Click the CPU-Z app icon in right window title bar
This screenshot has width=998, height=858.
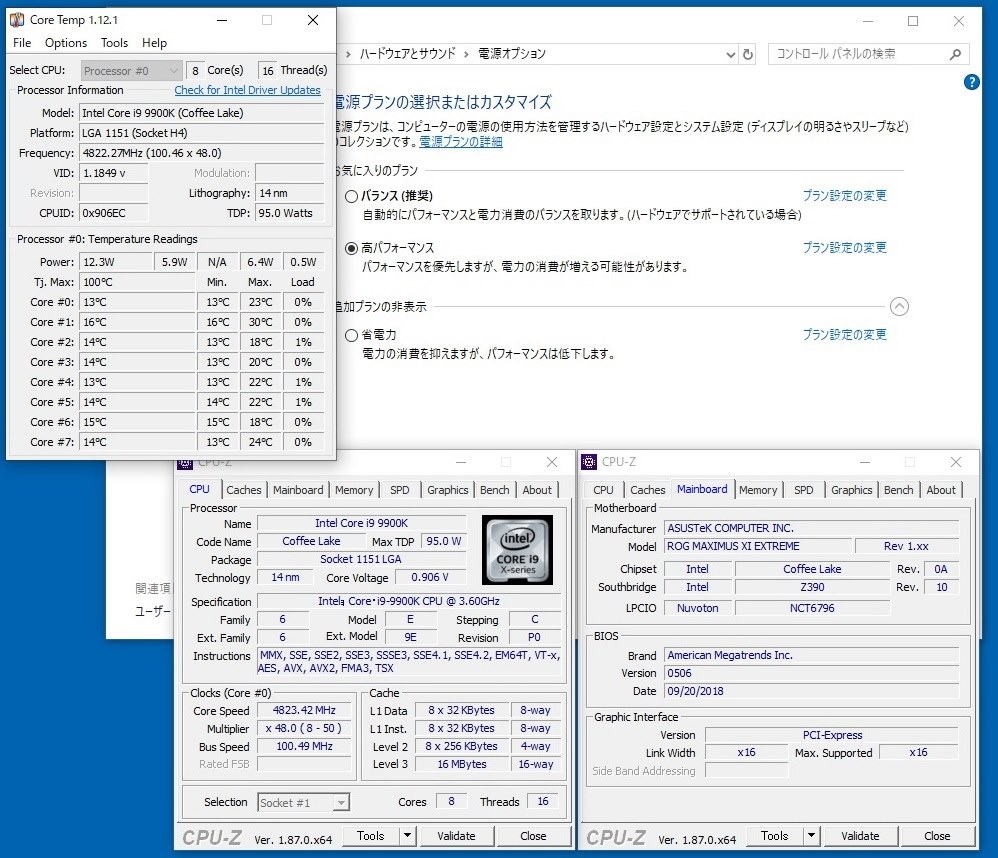pos(589,461)
